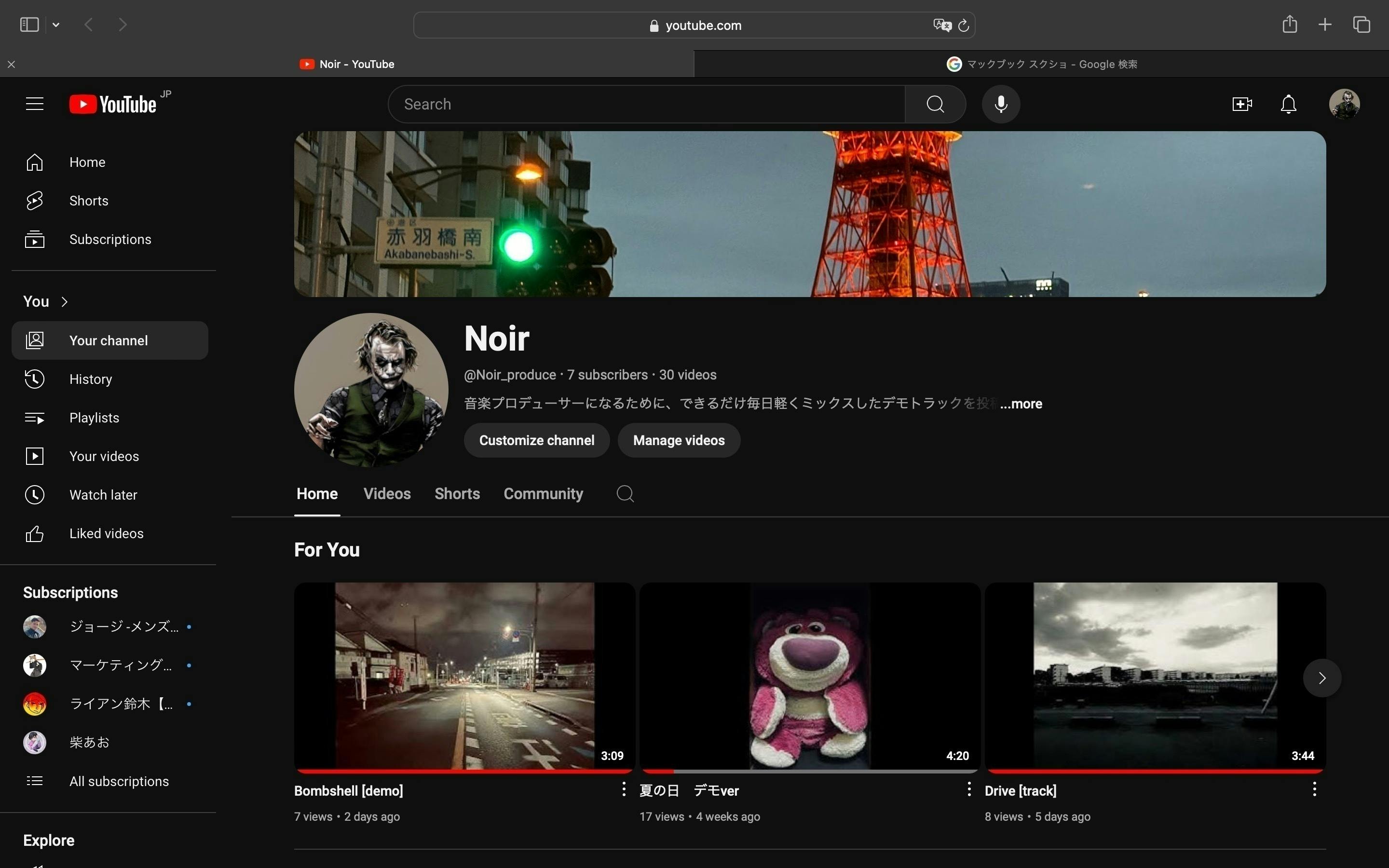This screenshot has height=868, width=1389.
Task: Toggle the Safari sidebar button
Action: 29,25
